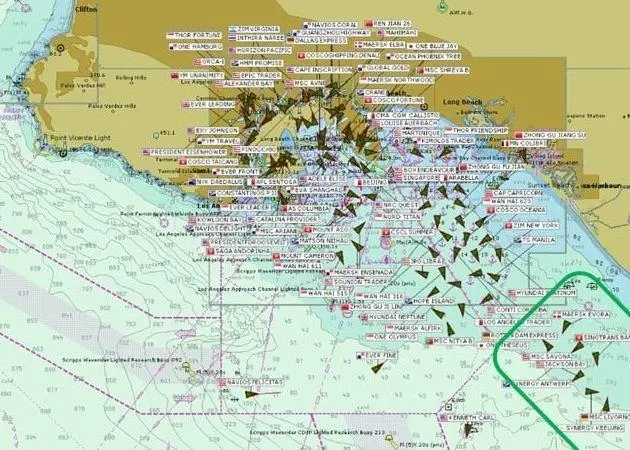Select the NAVIOS CORAL label
This screenshot has height=450, width=630.
[331, 25]
